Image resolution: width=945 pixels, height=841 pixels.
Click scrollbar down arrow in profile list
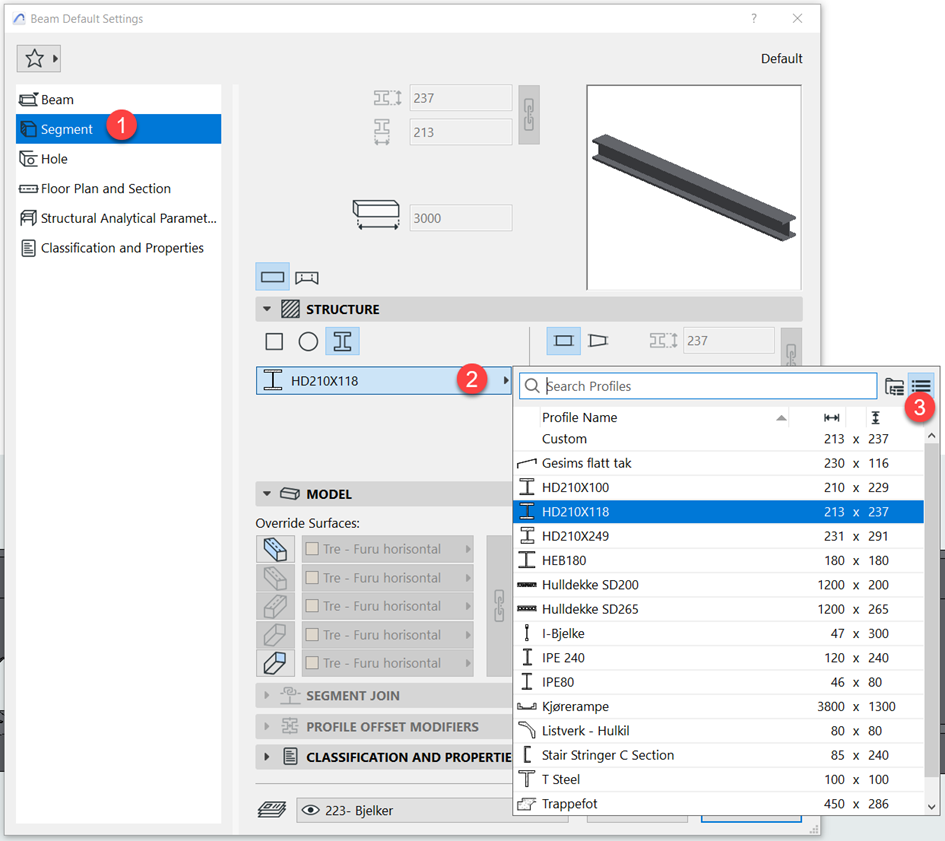coord(932,806)
